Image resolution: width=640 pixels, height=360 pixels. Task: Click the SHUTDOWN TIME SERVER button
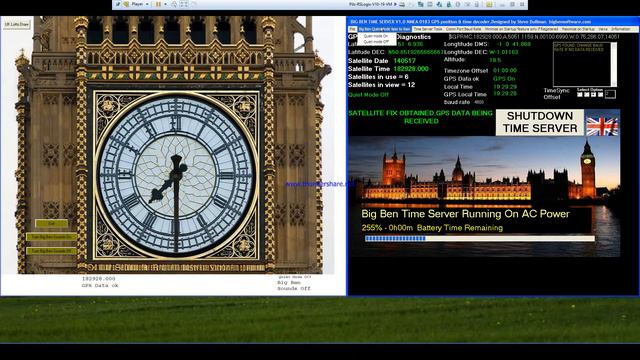coord(540,122)
